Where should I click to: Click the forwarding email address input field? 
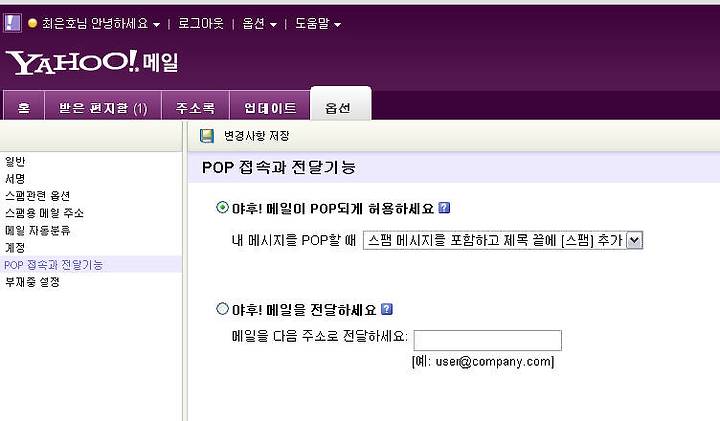[488, 340]
